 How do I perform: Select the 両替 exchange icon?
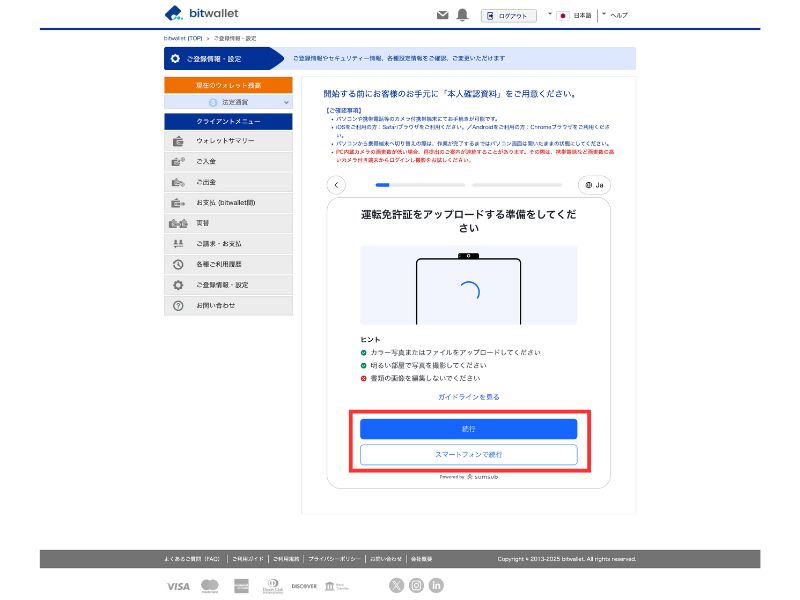(178, 223)
